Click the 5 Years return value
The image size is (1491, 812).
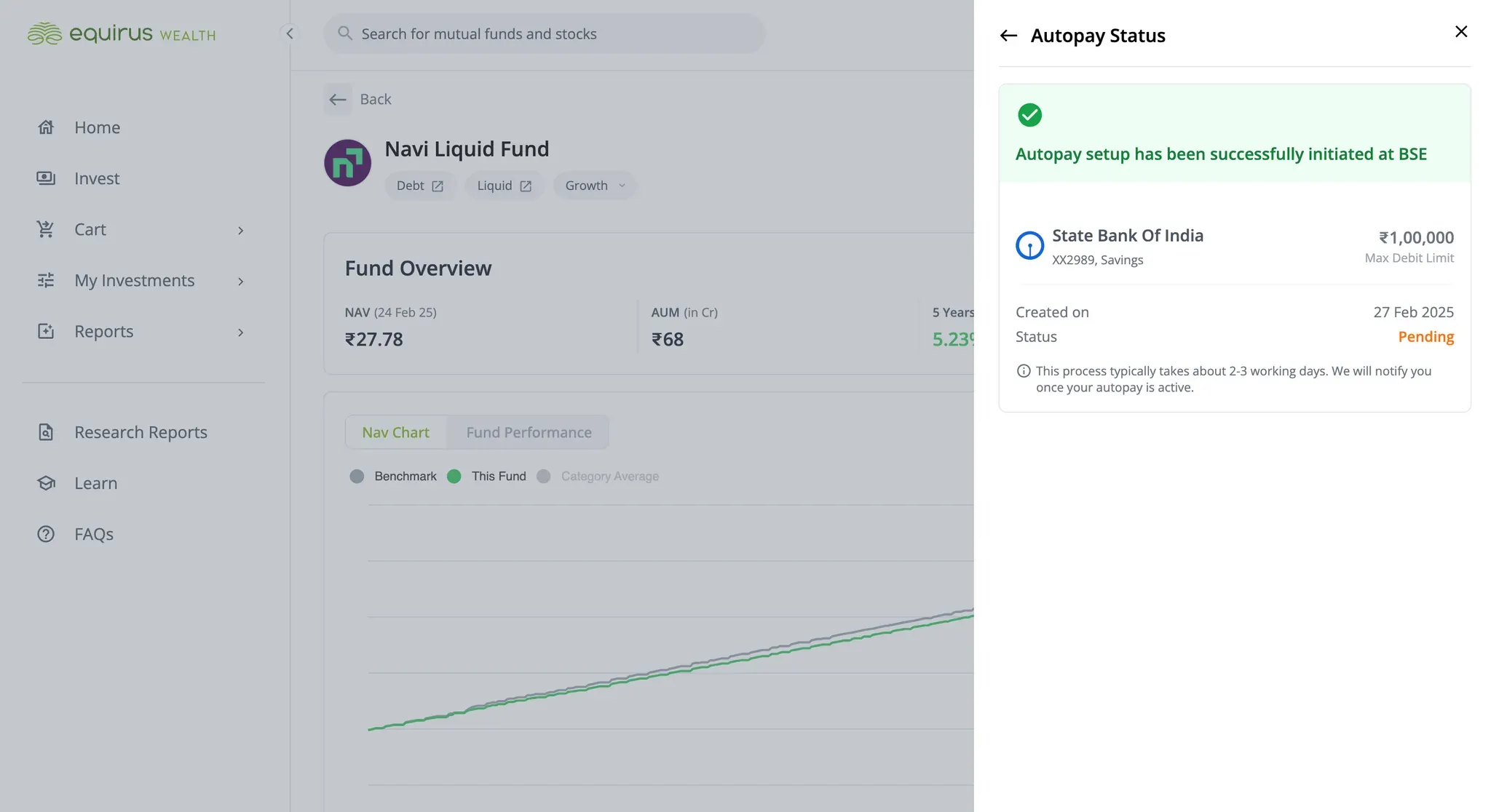[x=953, y=339]
